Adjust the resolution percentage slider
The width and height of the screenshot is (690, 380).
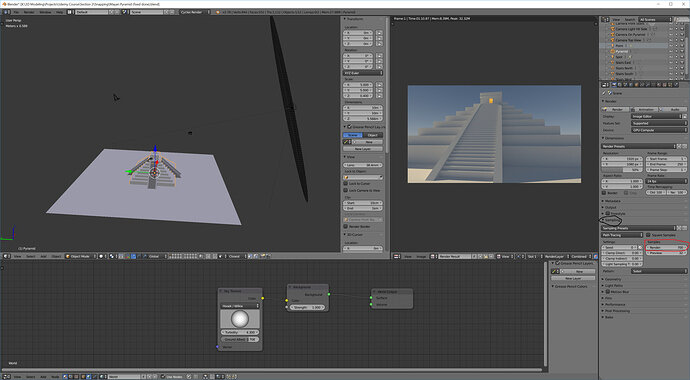[x=621, y=170]
